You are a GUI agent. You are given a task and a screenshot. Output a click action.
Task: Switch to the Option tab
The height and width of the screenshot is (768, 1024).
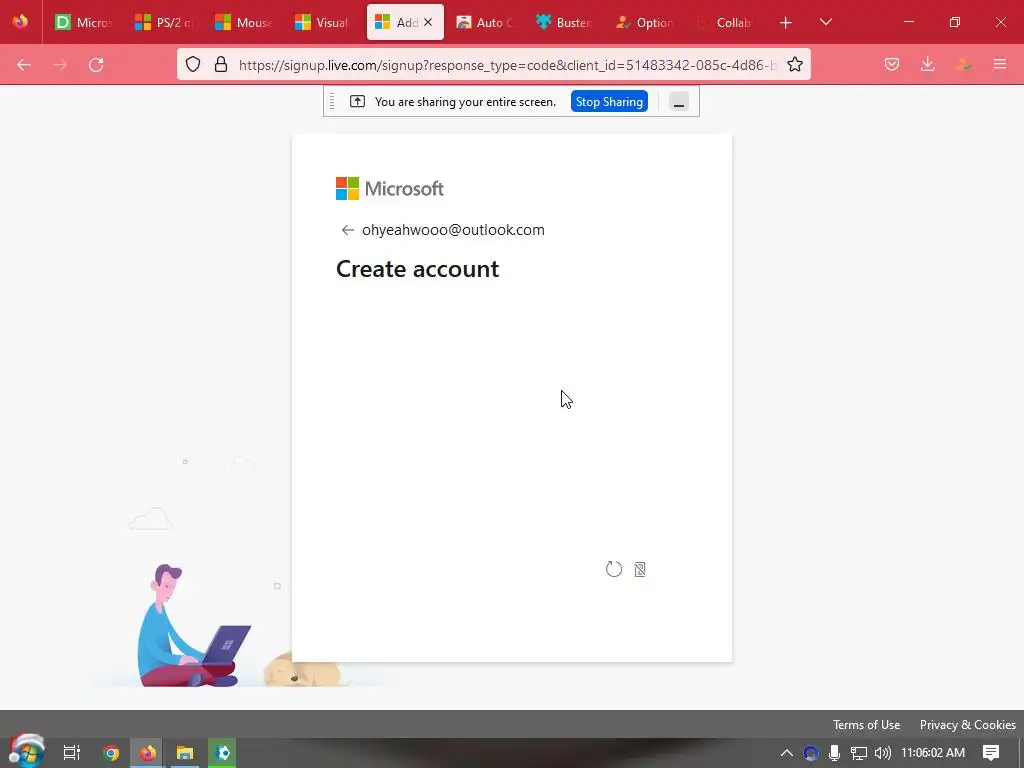[x=645, y=22]
